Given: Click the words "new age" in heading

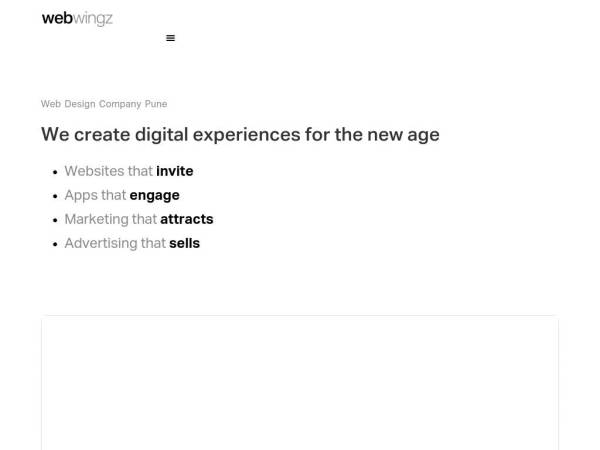Looking at the screenshot, I should (x=403, y=135).
